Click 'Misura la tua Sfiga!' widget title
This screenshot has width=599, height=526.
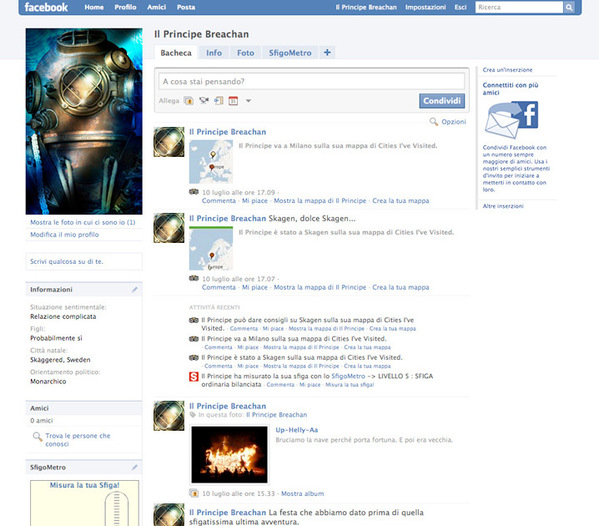tap(84, 485)
